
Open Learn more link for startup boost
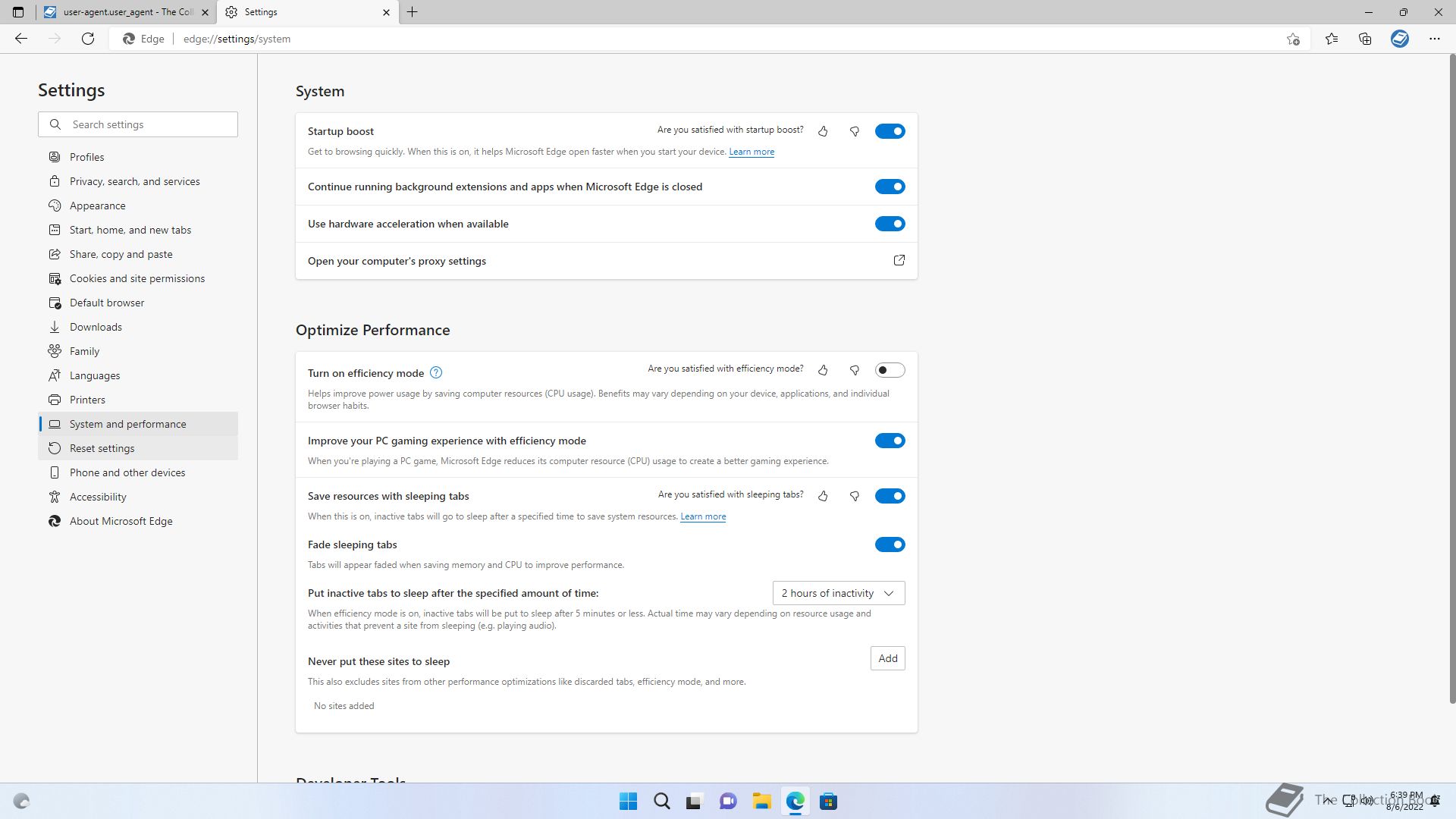(x=752, y=152)
